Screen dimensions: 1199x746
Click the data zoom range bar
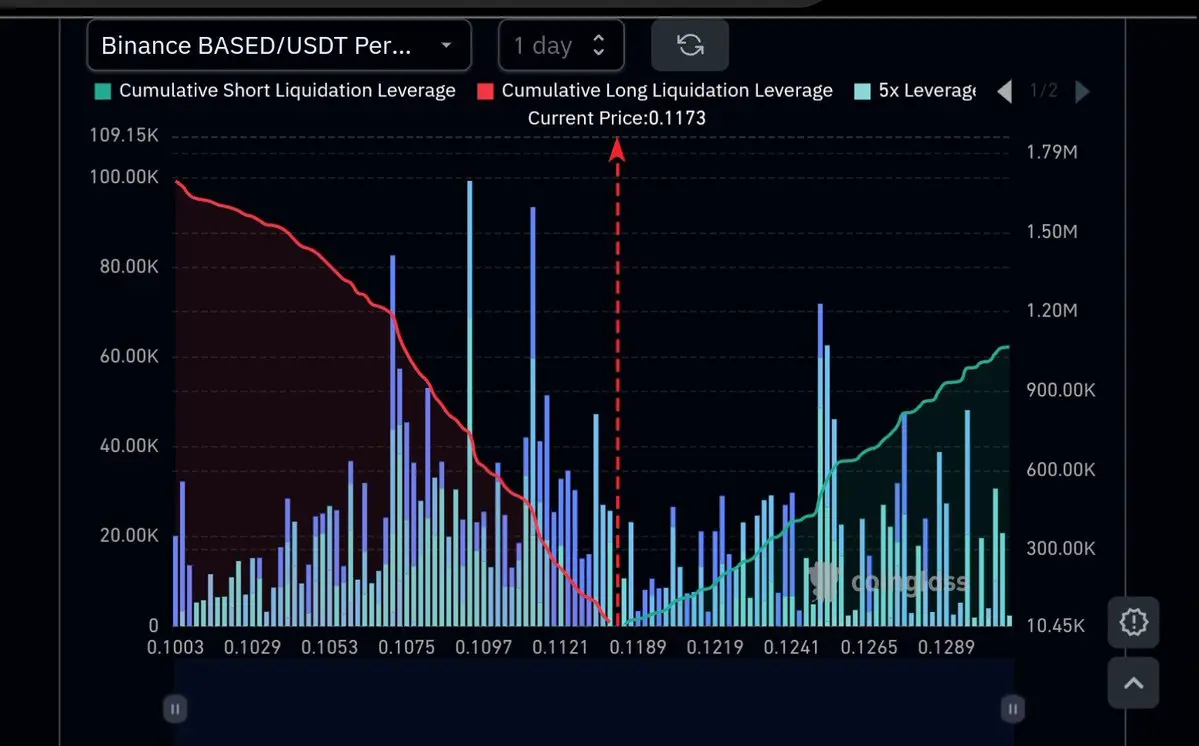594,702
